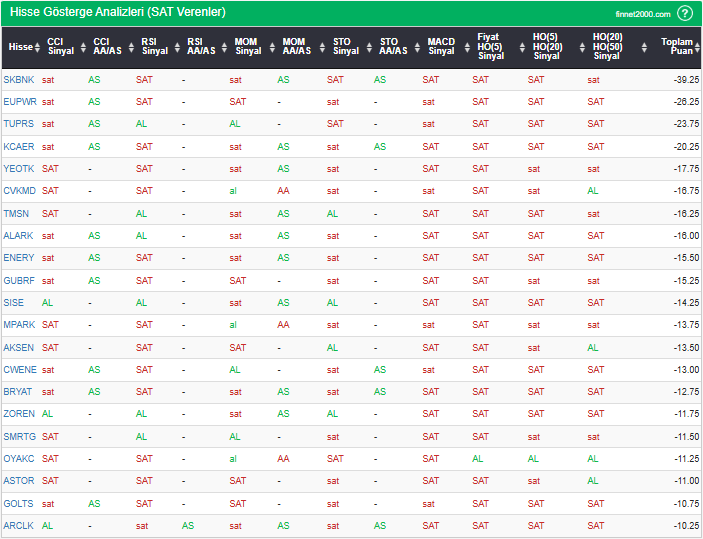703x539 pixels.
Task: Sort by HO(5) HO(20) Sinyal arrows
Action: pos(582,47)
